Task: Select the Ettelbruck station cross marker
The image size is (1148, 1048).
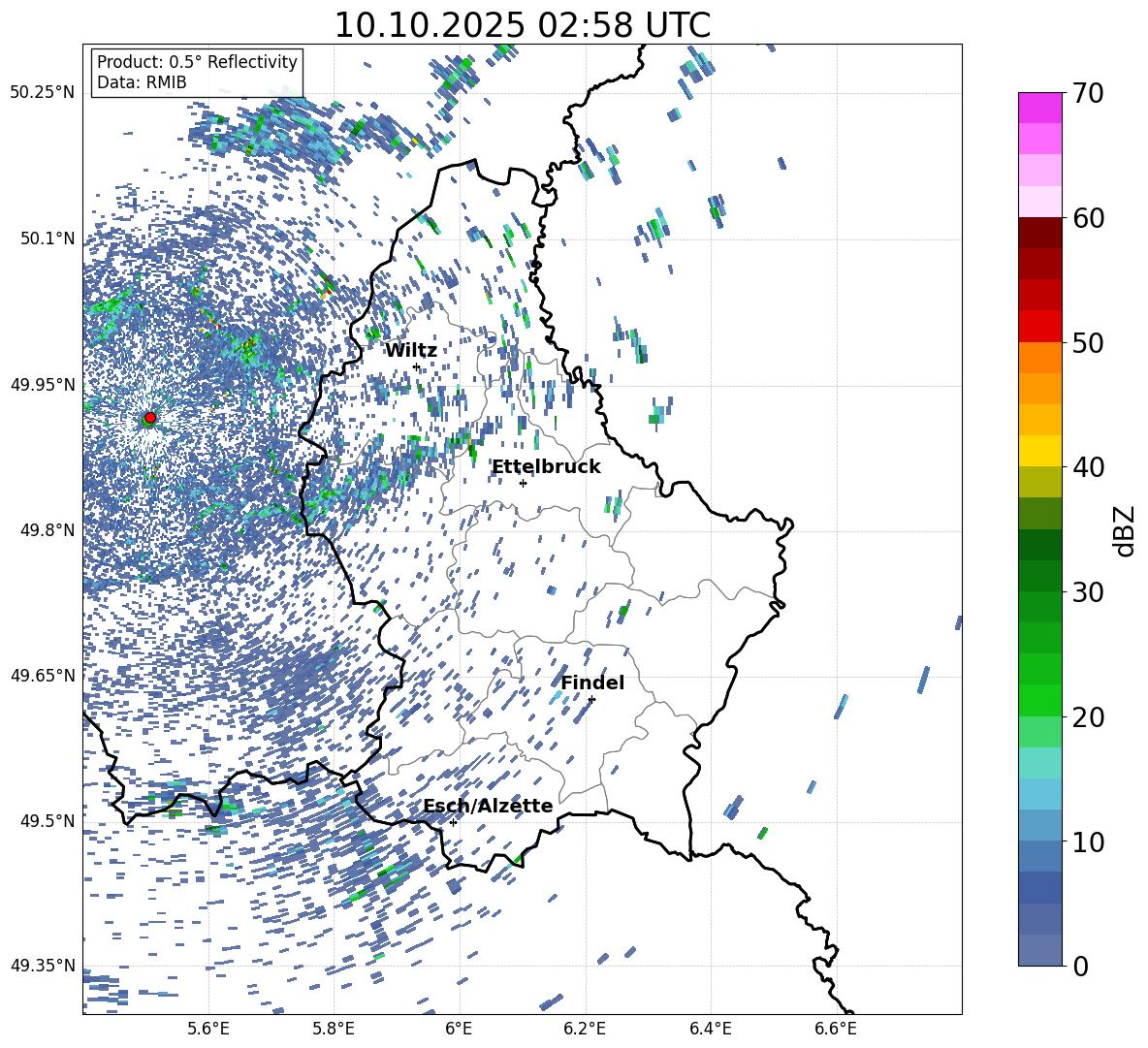Action: [523, 483]
